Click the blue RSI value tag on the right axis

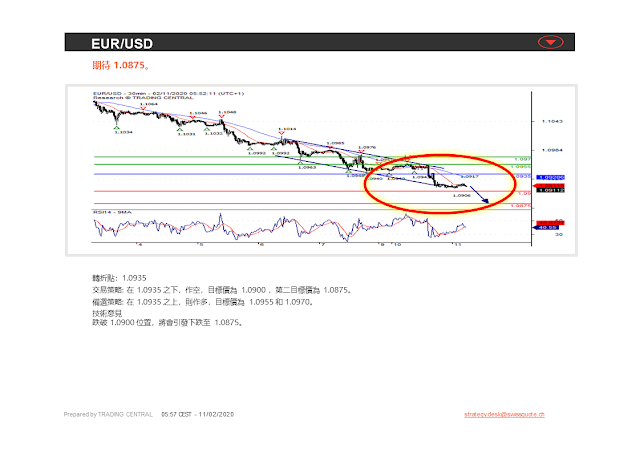pyautogui.click(x=548, y=227)
